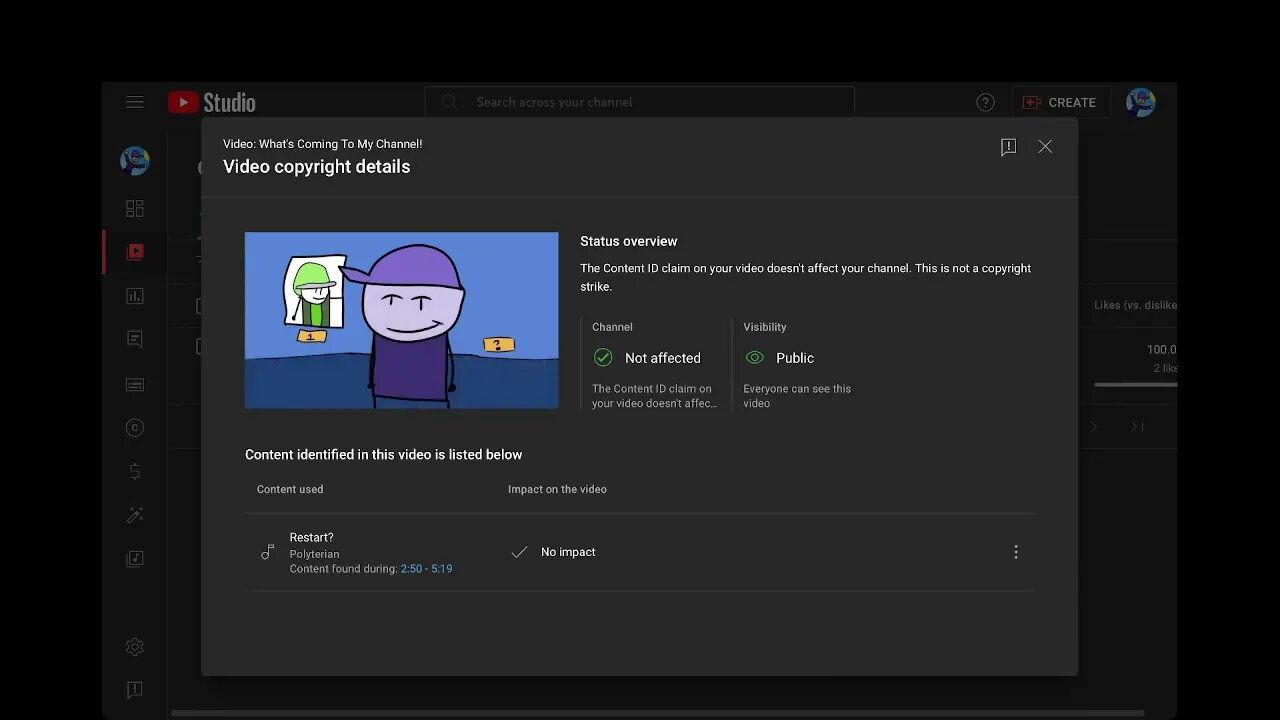
Task: Open Settings gear in sidebar
Action: 135,647
